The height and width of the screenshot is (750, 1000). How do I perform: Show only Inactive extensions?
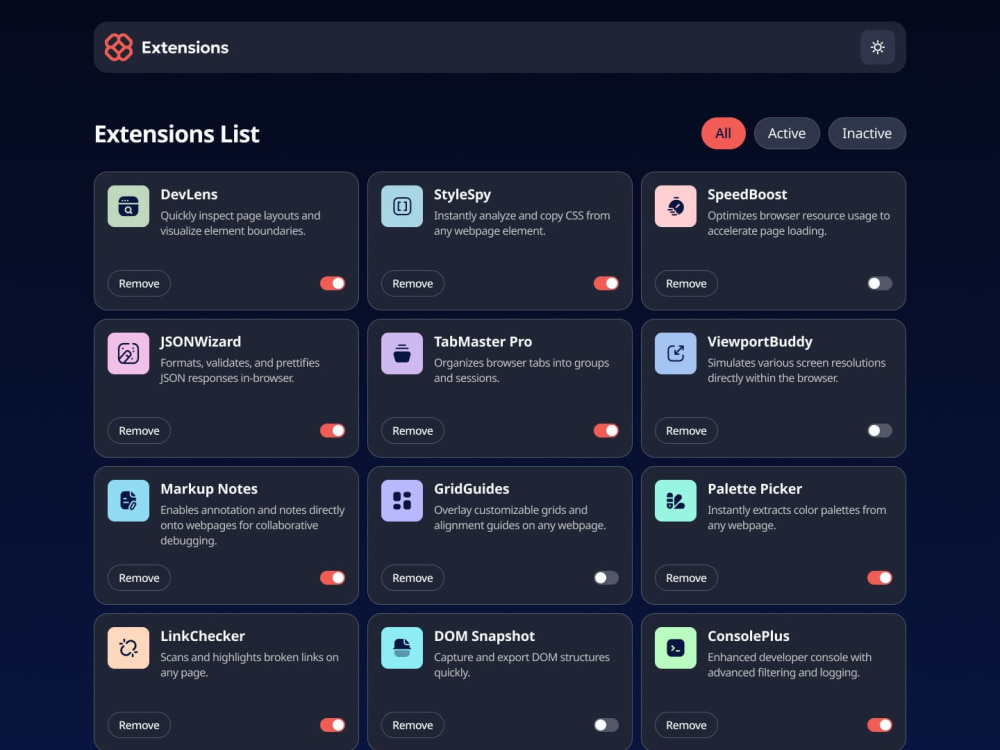[867, 133]
